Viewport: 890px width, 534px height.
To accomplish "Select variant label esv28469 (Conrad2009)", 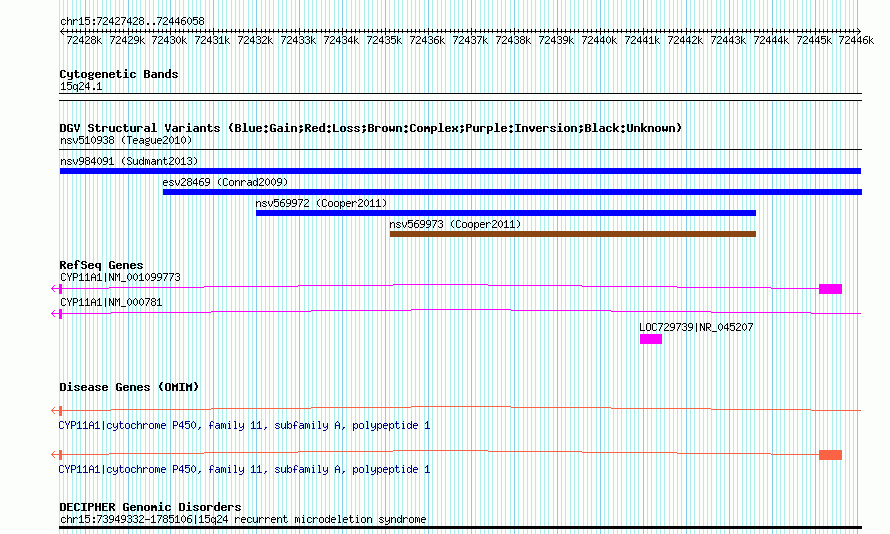I will click(x=225, y=182).
